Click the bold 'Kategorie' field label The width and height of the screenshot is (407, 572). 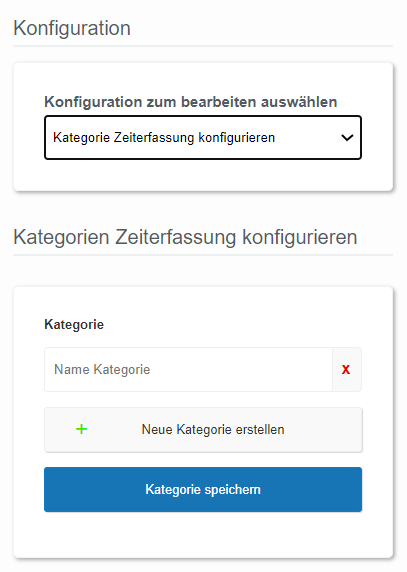[x=74, y=324]
